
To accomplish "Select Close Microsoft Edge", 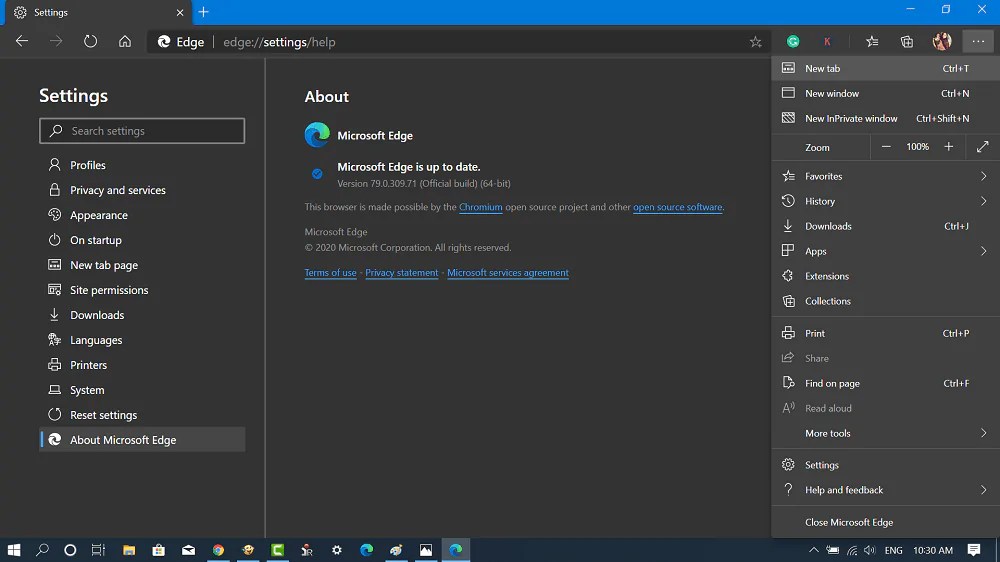I will (885, 522).
